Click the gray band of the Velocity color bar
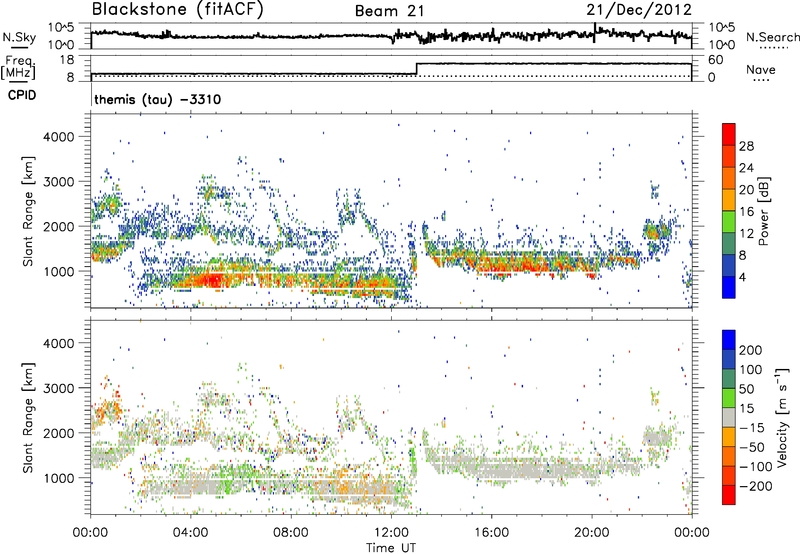Viewport: 800px width, 554px height. pos(729,417)
